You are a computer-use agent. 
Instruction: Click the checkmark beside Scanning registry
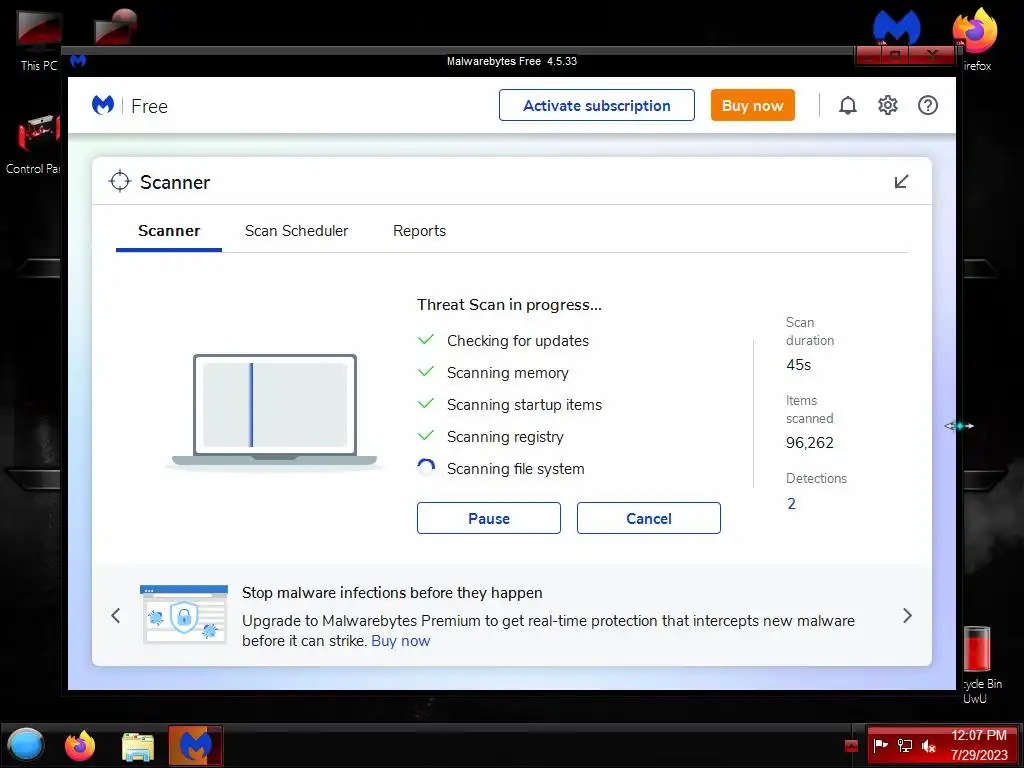[x=426, y=436]
